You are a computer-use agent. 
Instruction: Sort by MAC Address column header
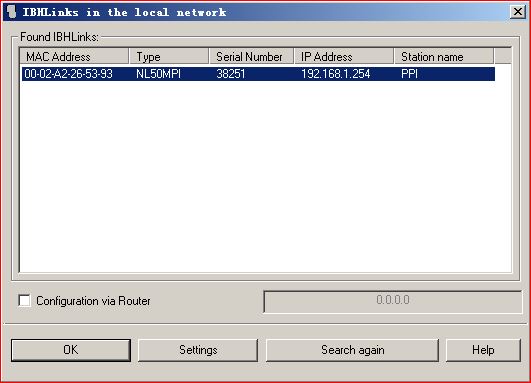[x=75, y=57]
